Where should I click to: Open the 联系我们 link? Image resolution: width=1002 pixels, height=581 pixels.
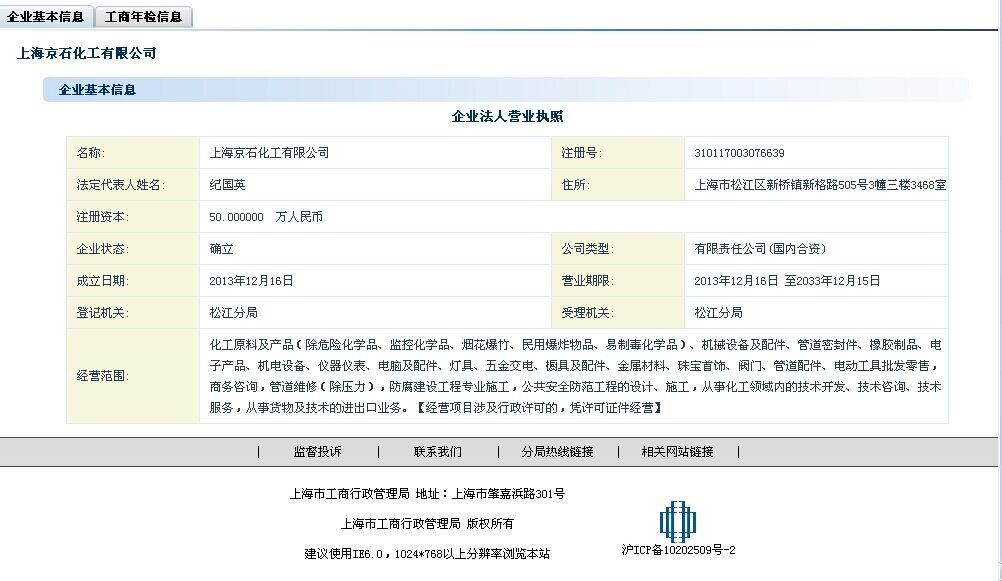(x=438, y=452)
